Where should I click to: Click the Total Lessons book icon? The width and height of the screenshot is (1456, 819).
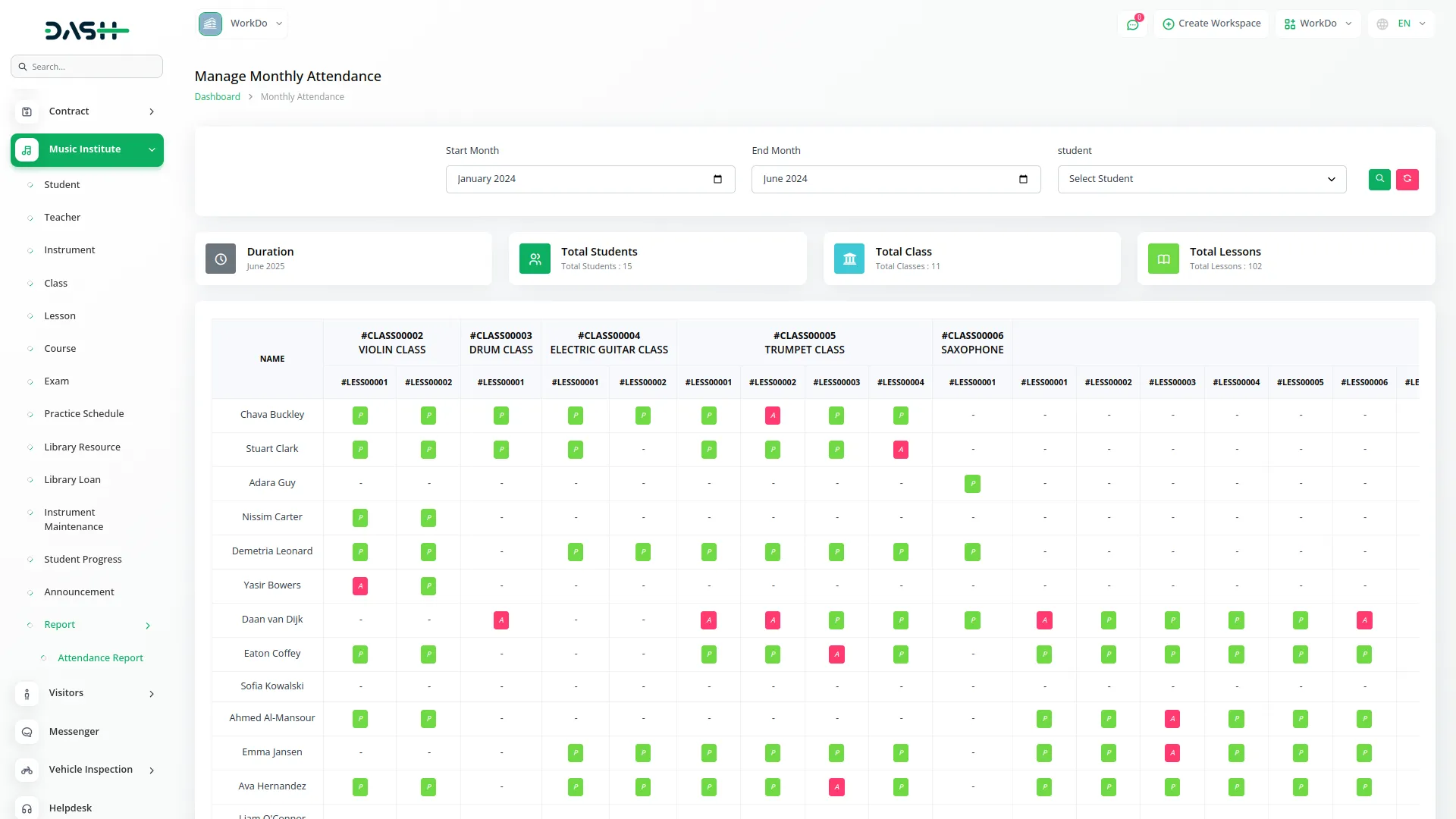[1163, 259]
